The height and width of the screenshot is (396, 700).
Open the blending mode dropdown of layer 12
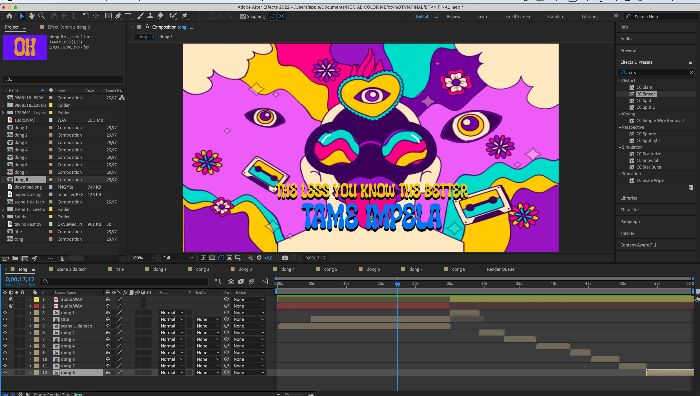point(171,372)
